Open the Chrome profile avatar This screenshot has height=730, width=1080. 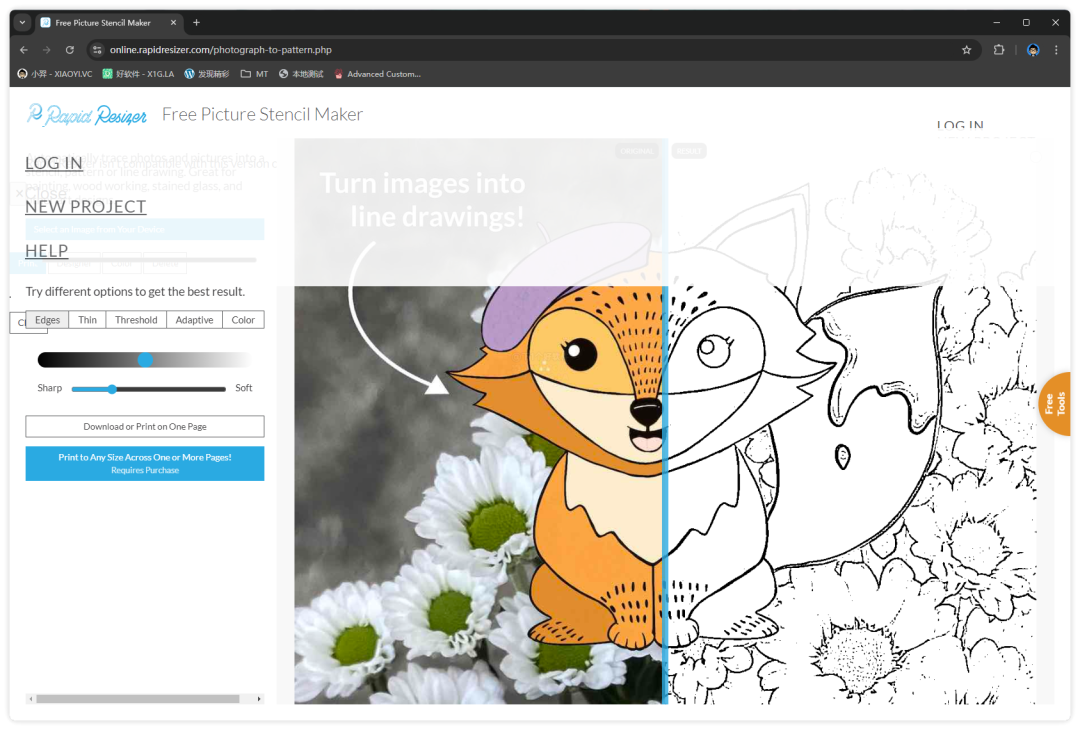[x=1032, y=50]
